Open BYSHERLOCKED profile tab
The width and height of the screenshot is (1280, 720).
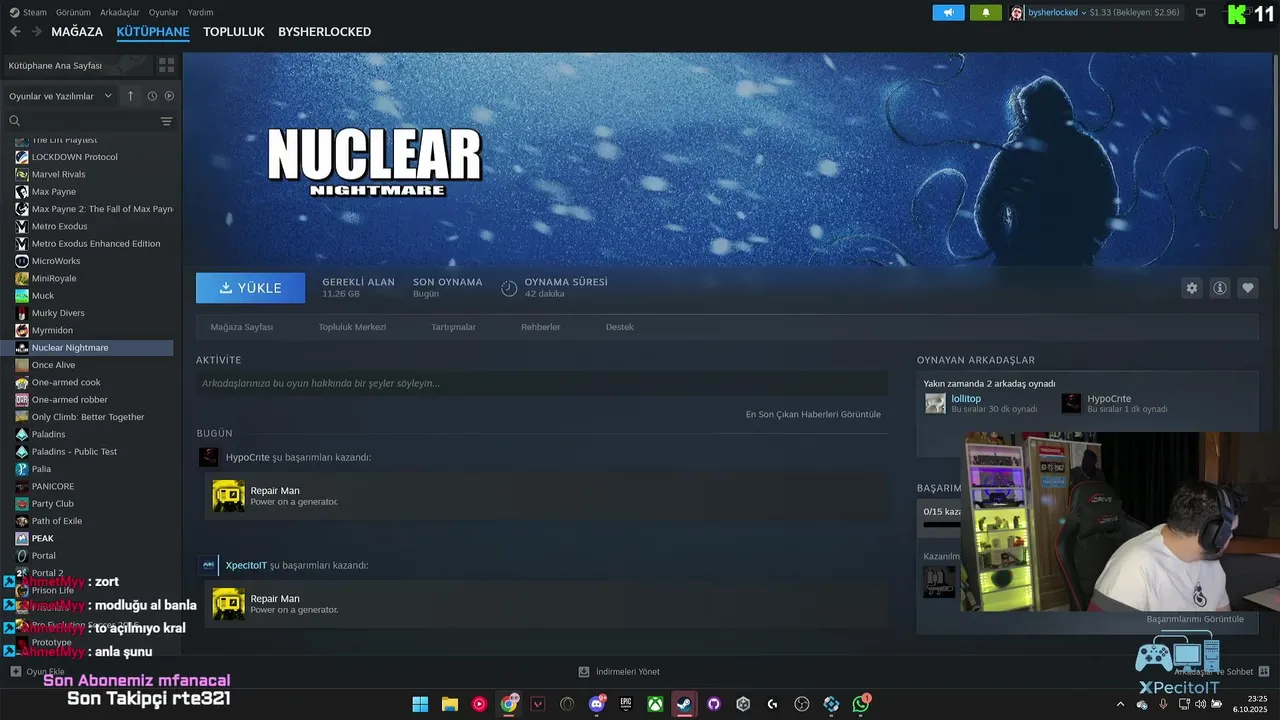[325, 32]
